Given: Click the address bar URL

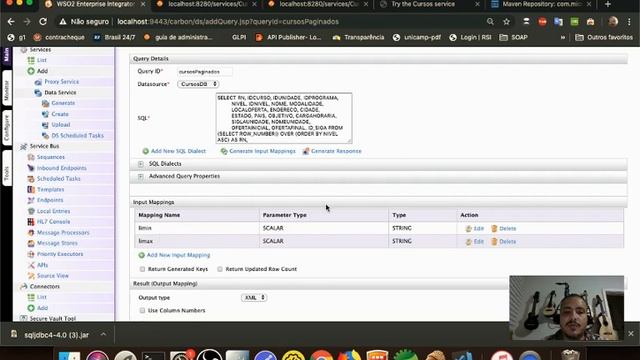Looking at the screenshot, I should pos(228,22).
